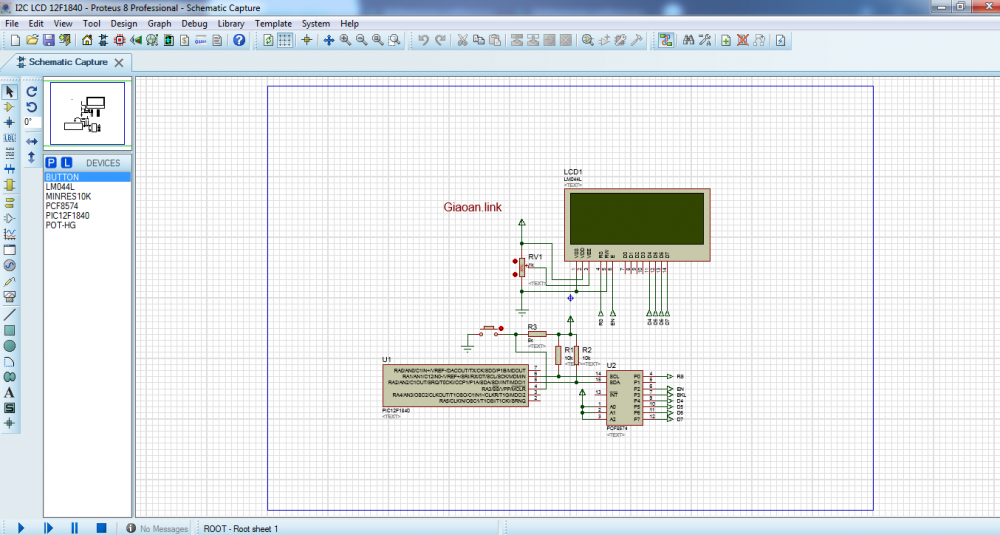The height and width of the screenshot is (535, 1000).
Task: Click the schematic overview thumbnail
Action: tap(88, 113)
